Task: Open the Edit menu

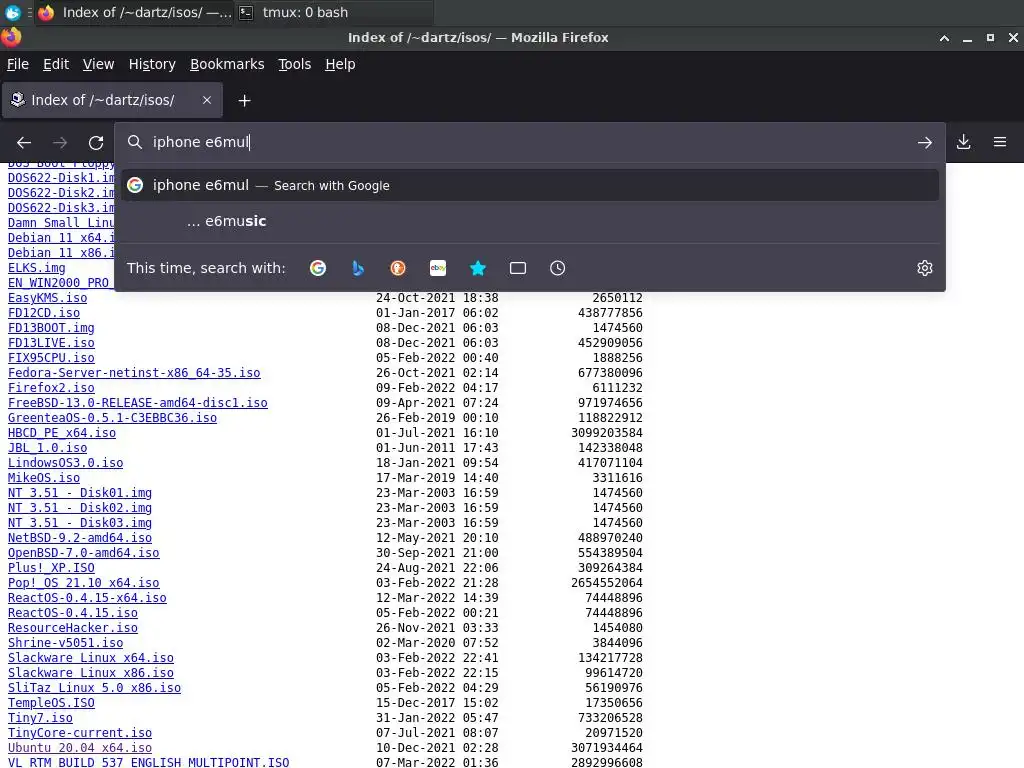Action: pos(56,64)
